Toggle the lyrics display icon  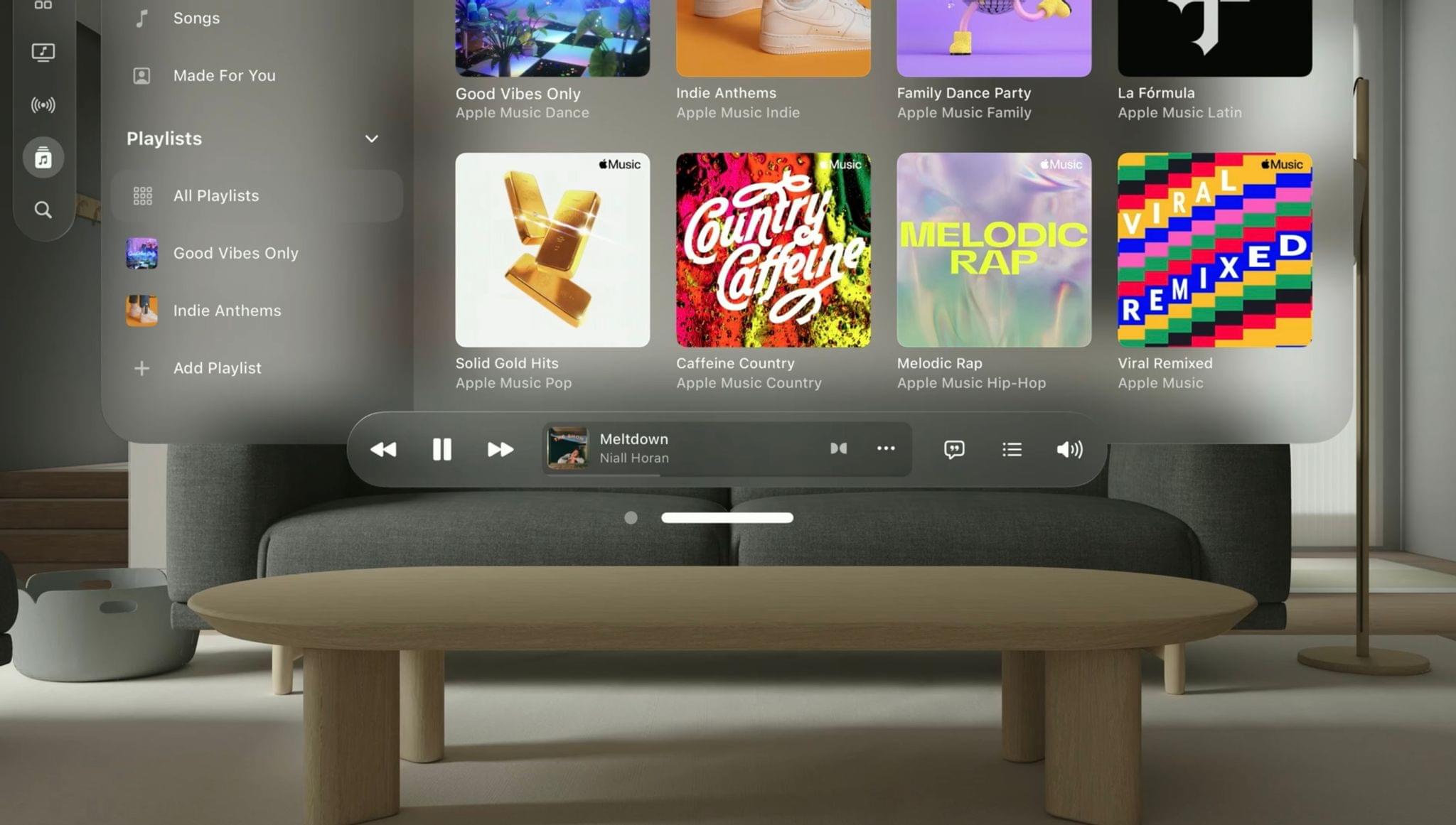click(x=953, y=448)
